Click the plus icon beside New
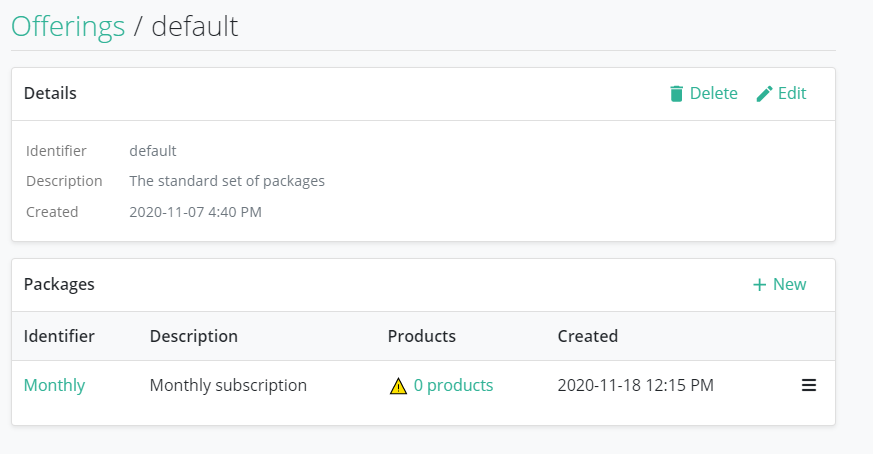873x454 pixels. [759, 285]
